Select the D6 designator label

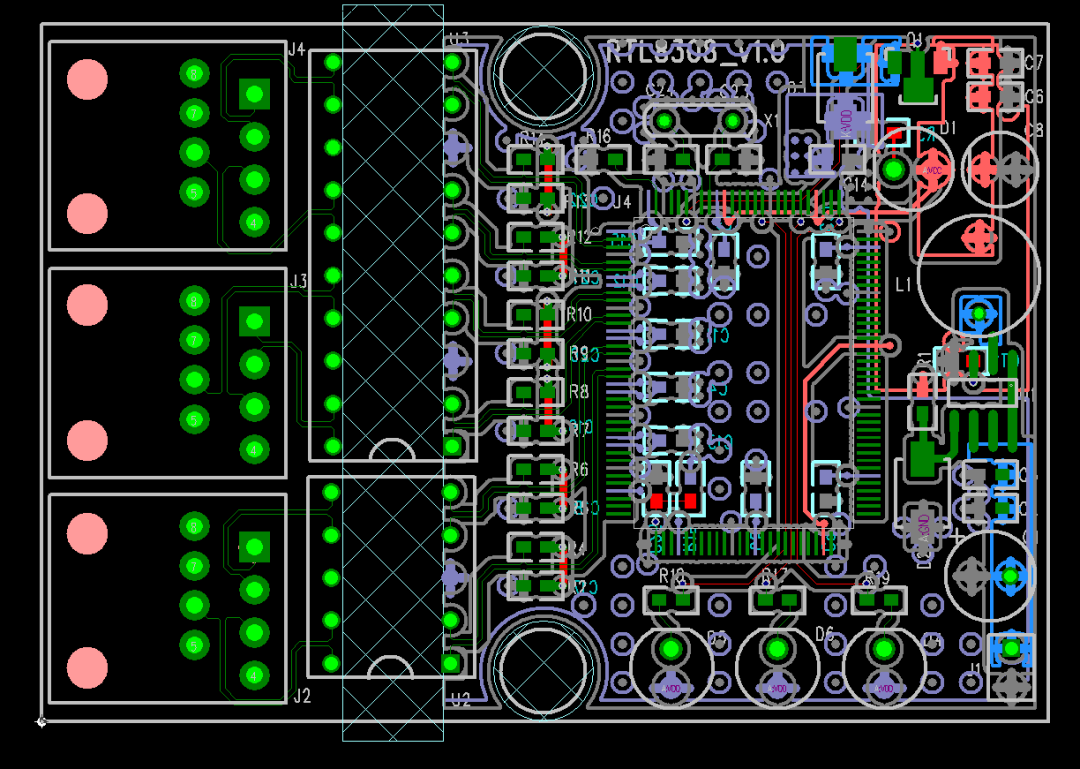tap(824, 633)
